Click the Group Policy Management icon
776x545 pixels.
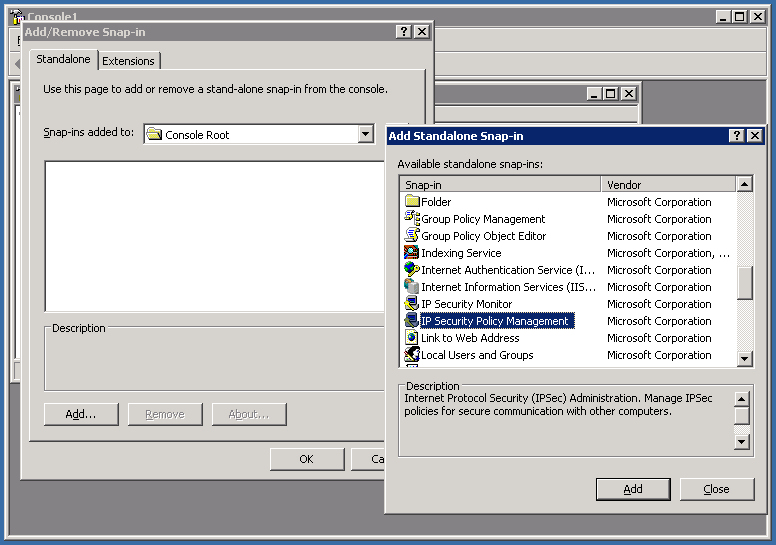pyautogui.click(x=411, y=219)
